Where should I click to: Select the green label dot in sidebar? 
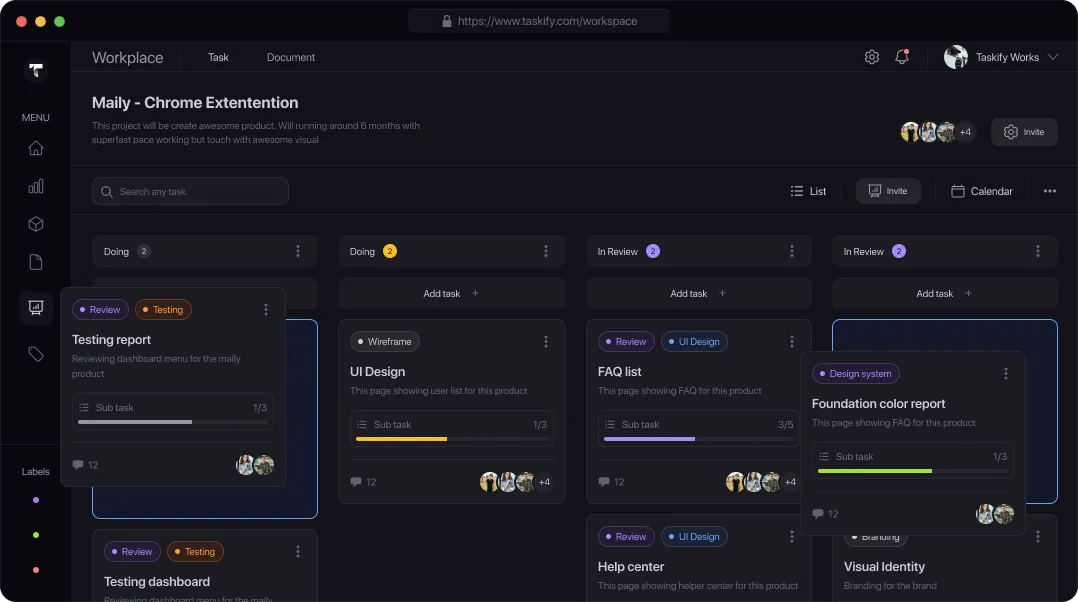pos(36,535)
